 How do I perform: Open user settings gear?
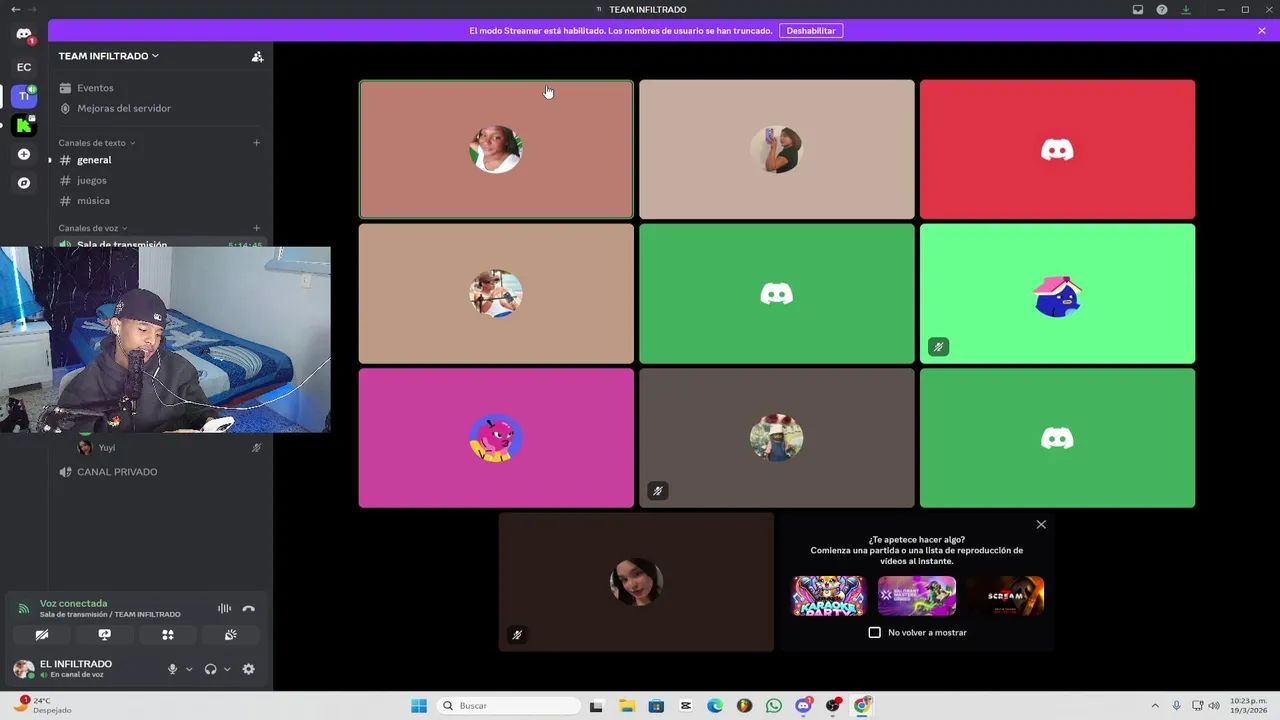249,669
